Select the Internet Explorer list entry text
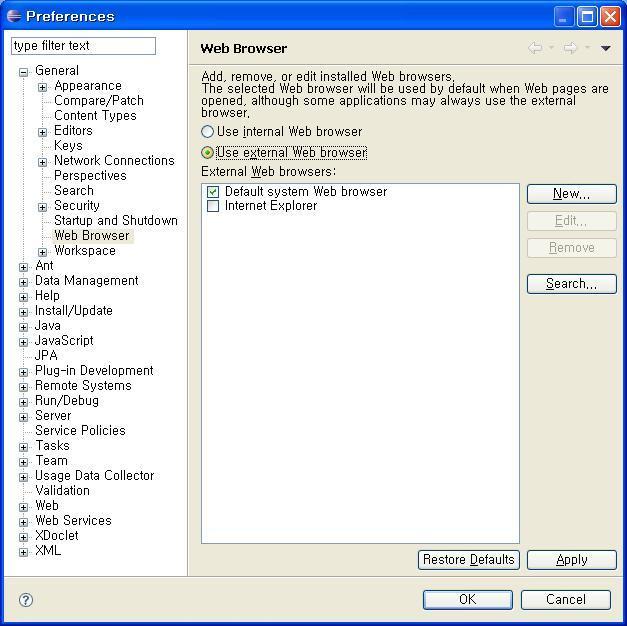This screenshot has width=627, height=626. click(x=271, y=206)
